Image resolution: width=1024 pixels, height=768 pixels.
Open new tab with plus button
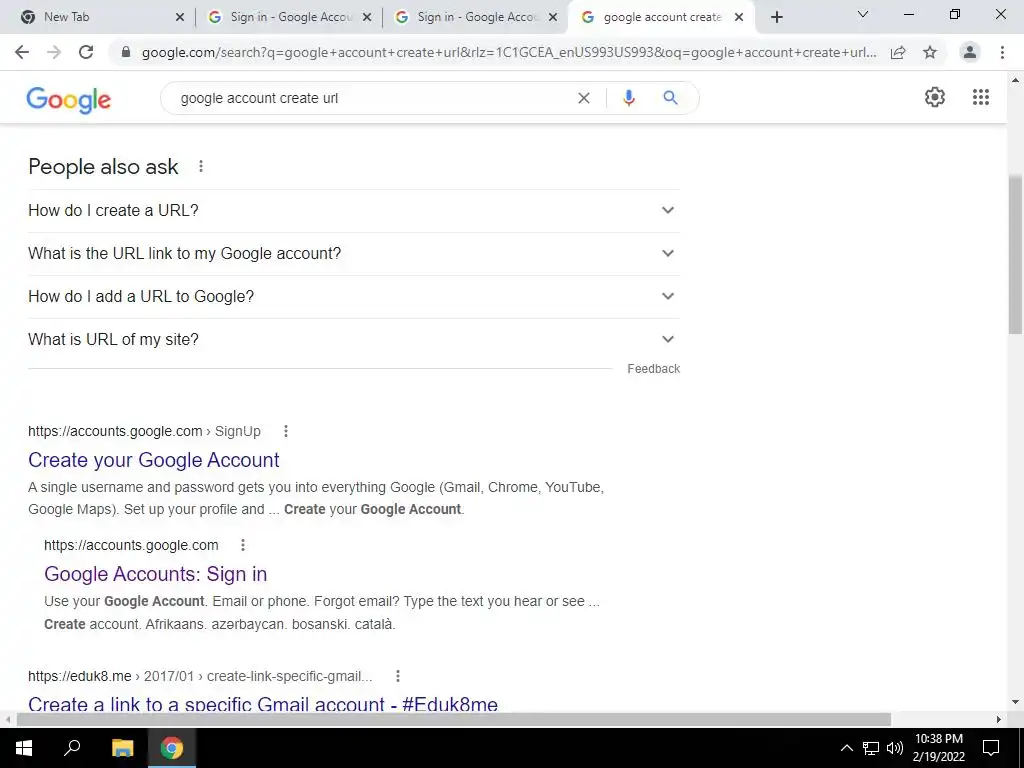point(776,17)
